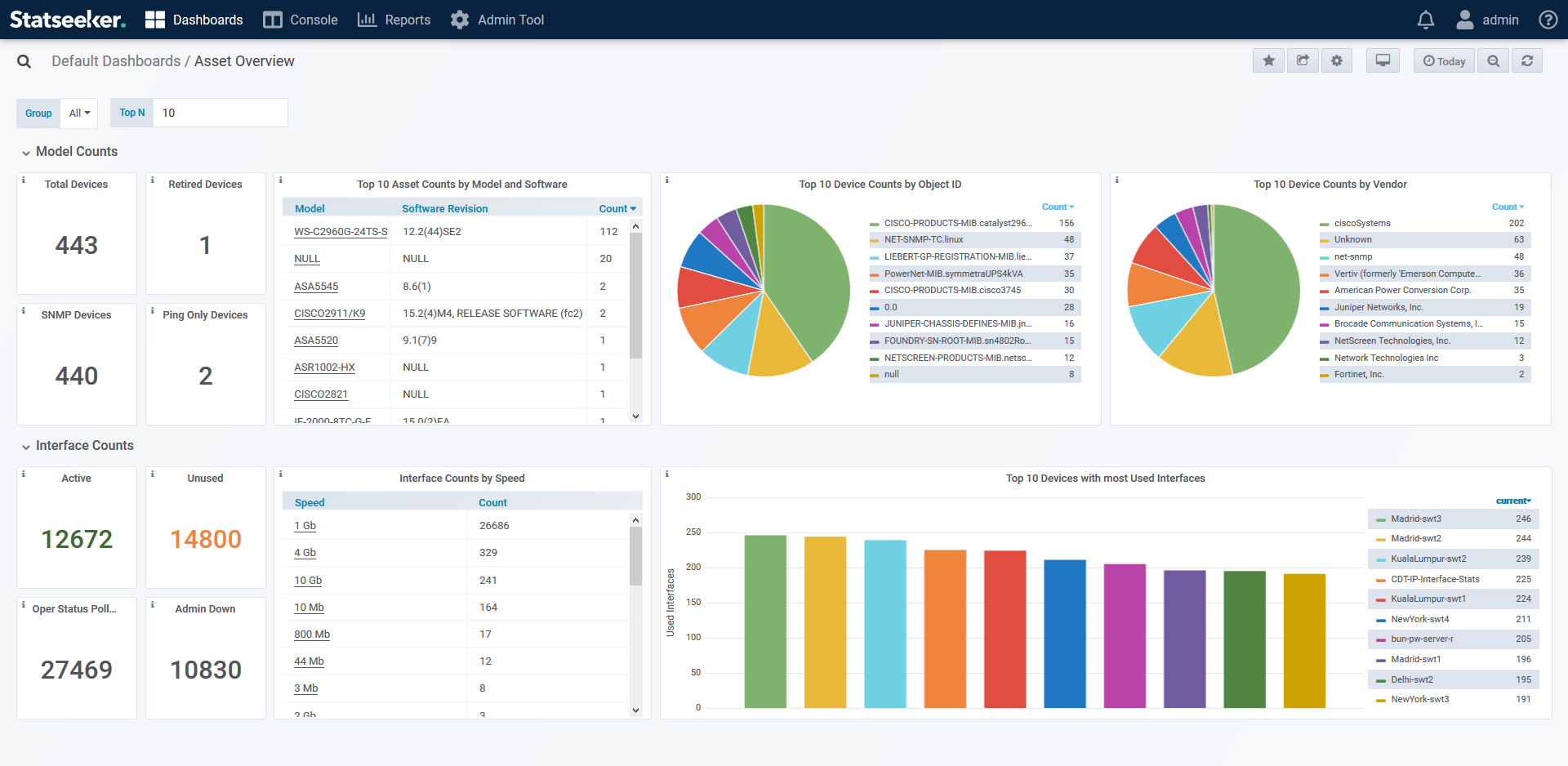The image size is (1568, 766).
Task: Mark dashboard as favorite with star icon
Action: tap(1269, 60)
